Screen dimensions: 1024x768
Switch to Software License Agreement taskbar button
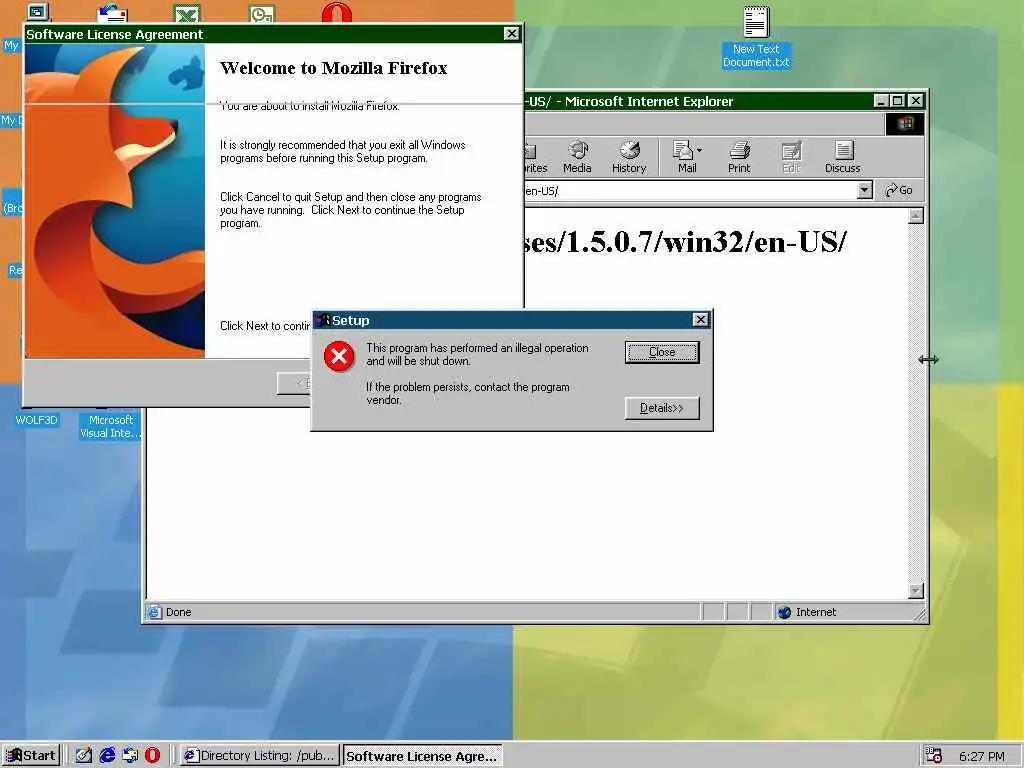point(422,756)
